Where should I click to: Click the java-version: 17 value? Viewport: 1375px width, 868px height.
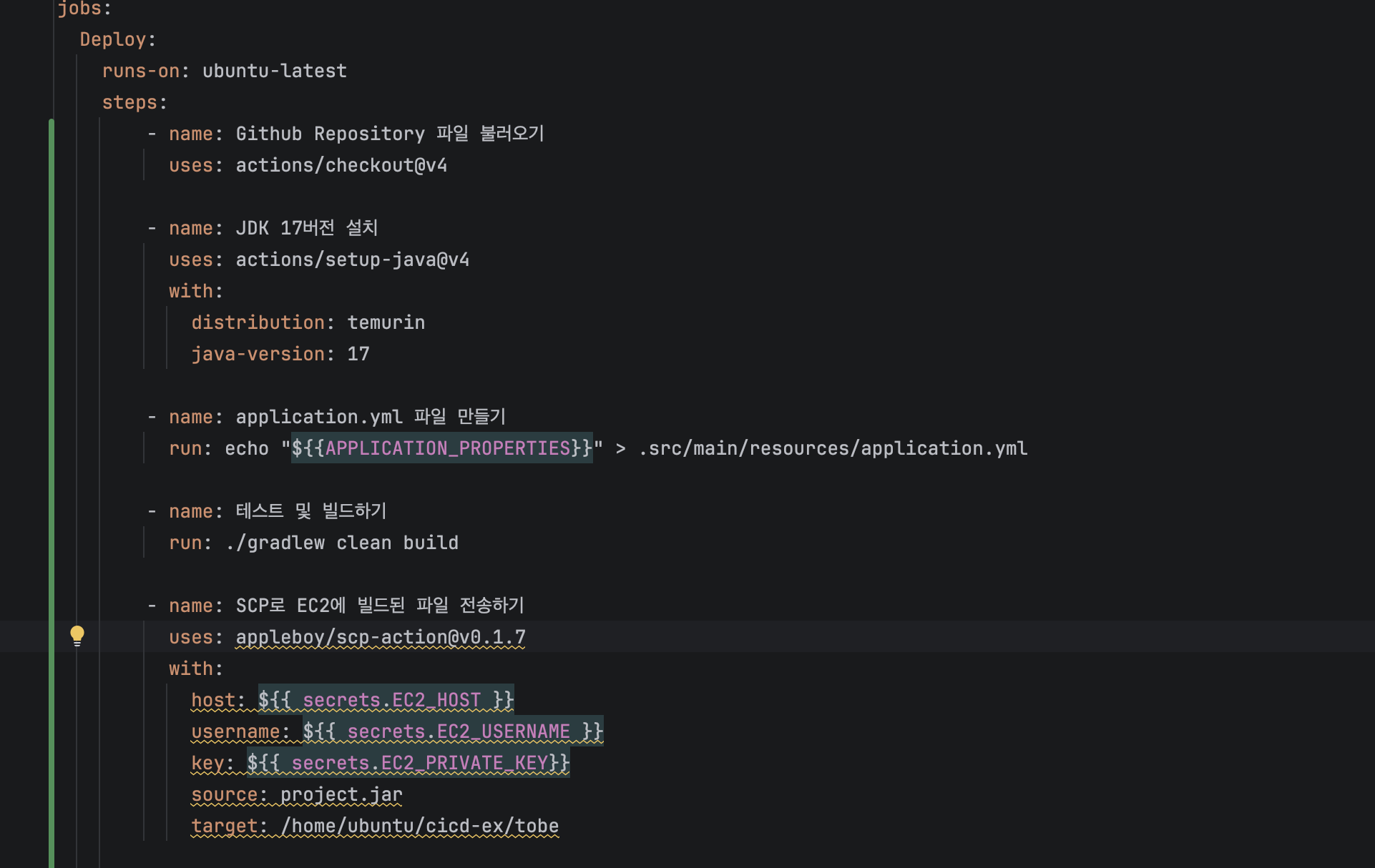(x=358, y=354)
